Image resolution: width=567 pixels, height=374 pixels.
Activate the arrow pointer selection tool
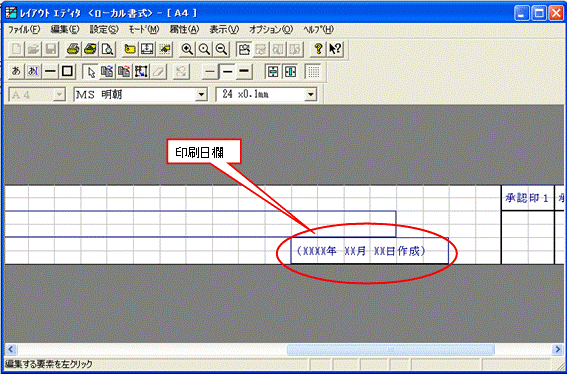(x=90, y=71)
